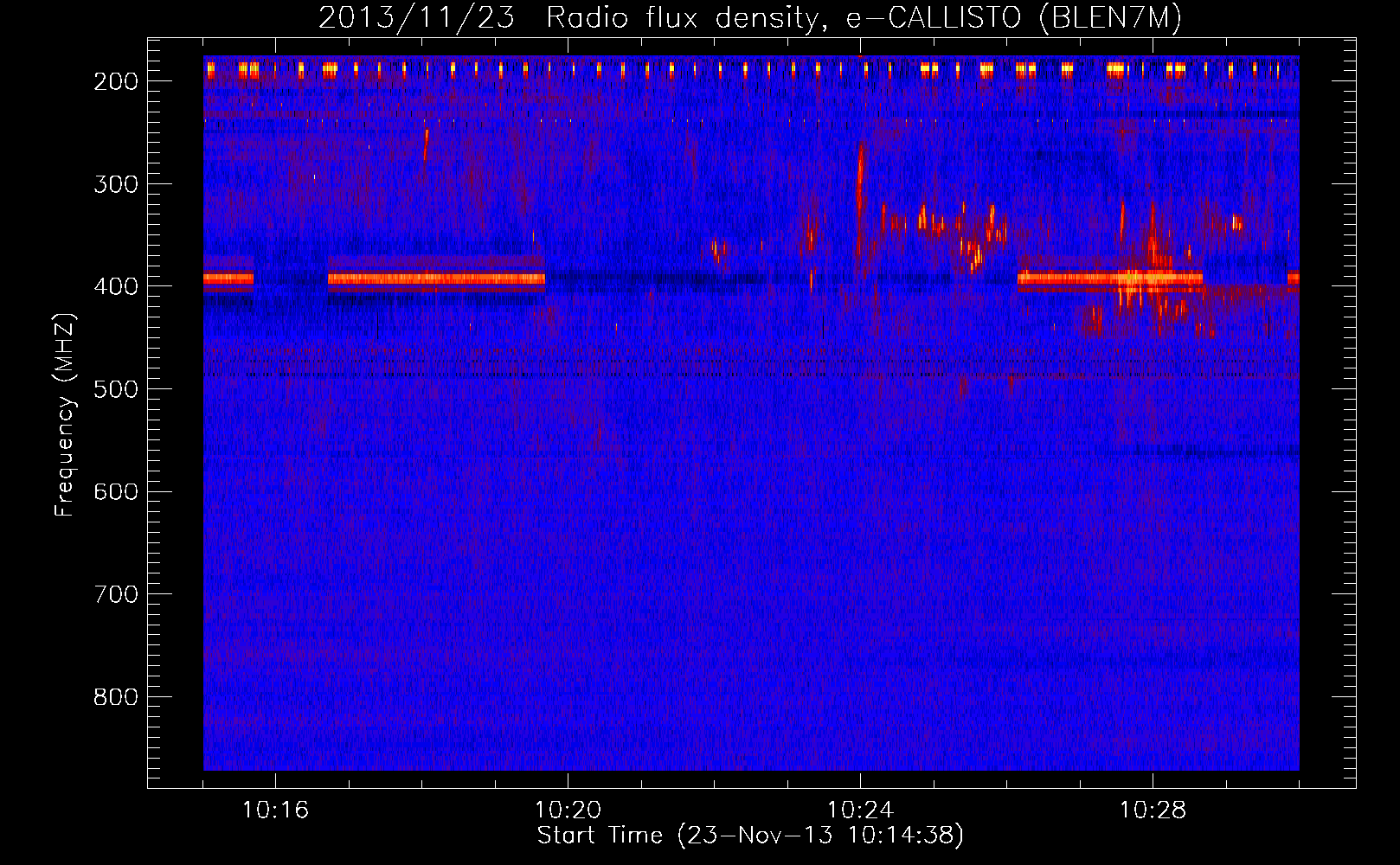Click the 600 frequency tick label
This screenshot has width=1400, height=865.
[116, 491]
